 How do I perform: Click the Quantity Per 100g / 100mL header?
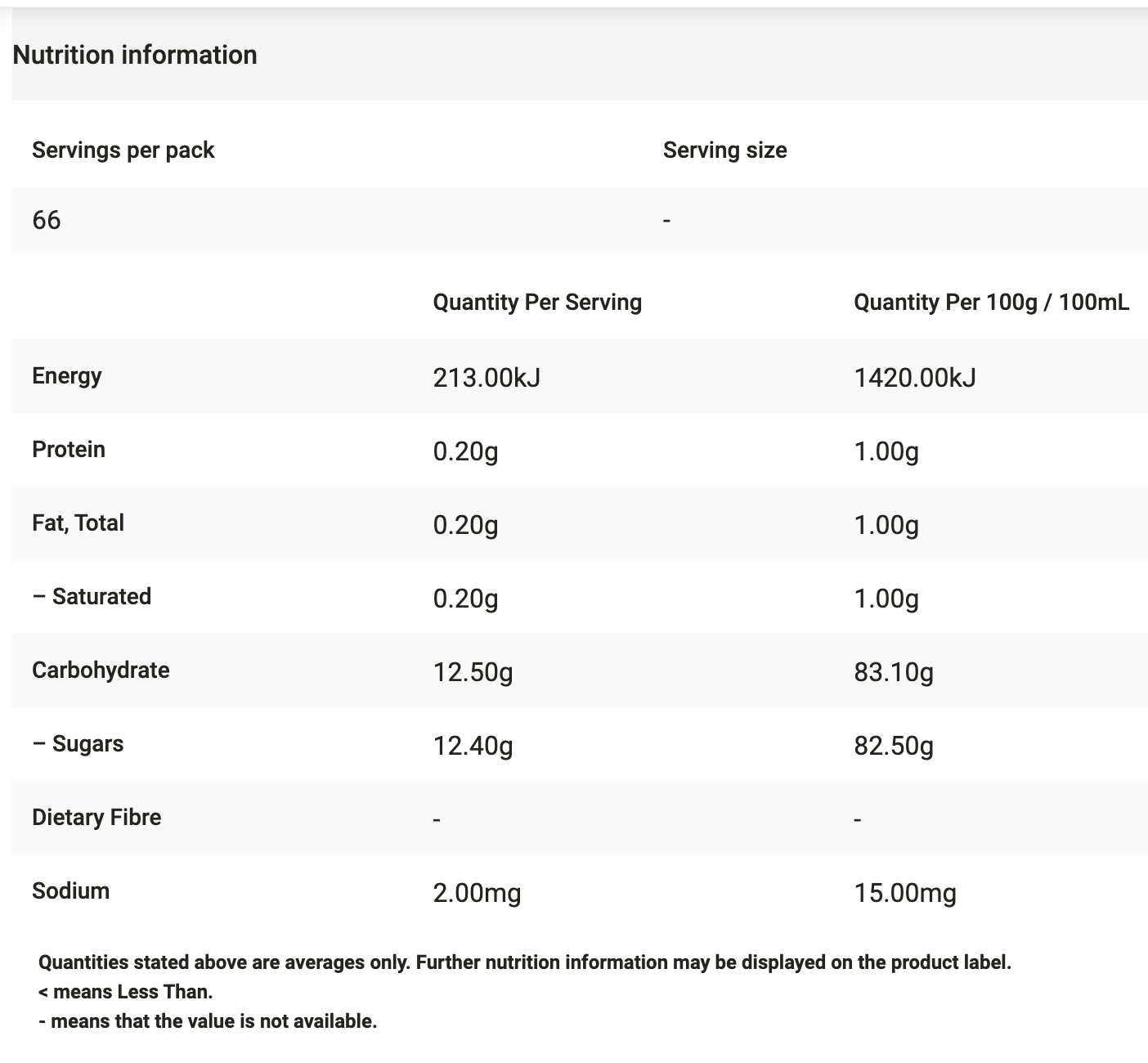pyautogui.click(x=991, y=303)
